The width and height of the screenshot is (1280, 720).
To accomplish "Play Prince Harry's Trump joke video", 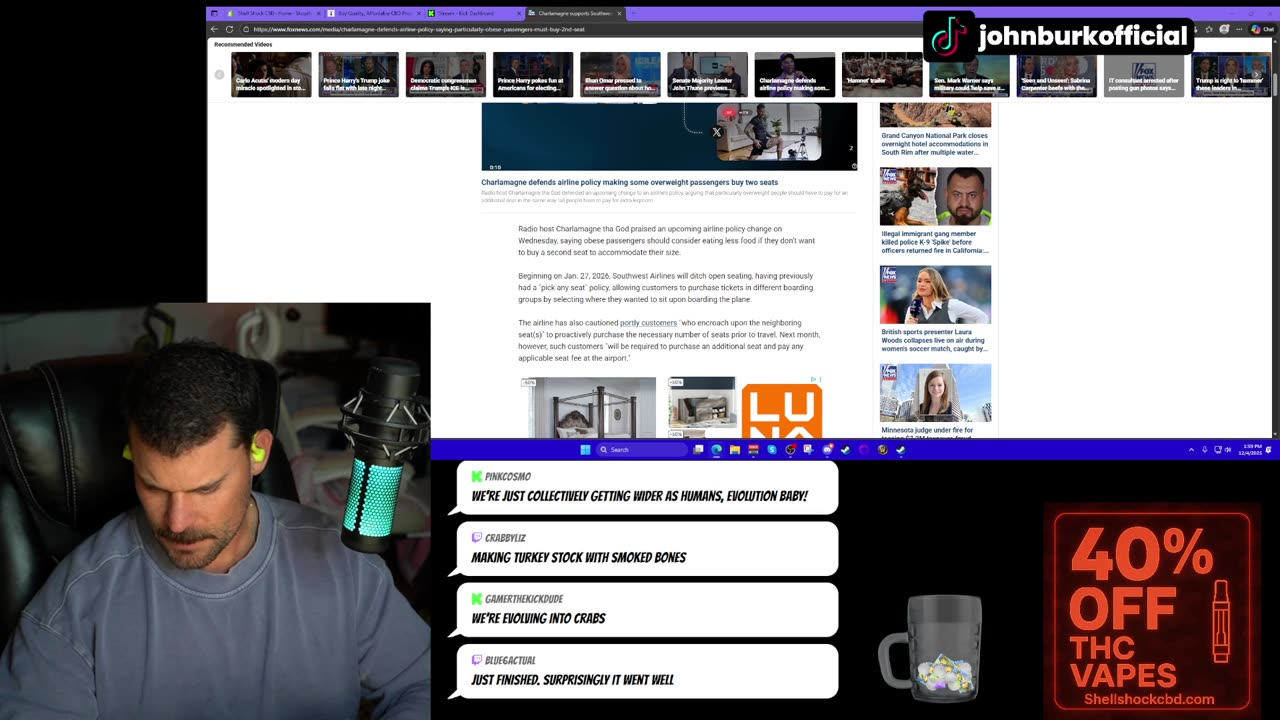I will 358,74.
